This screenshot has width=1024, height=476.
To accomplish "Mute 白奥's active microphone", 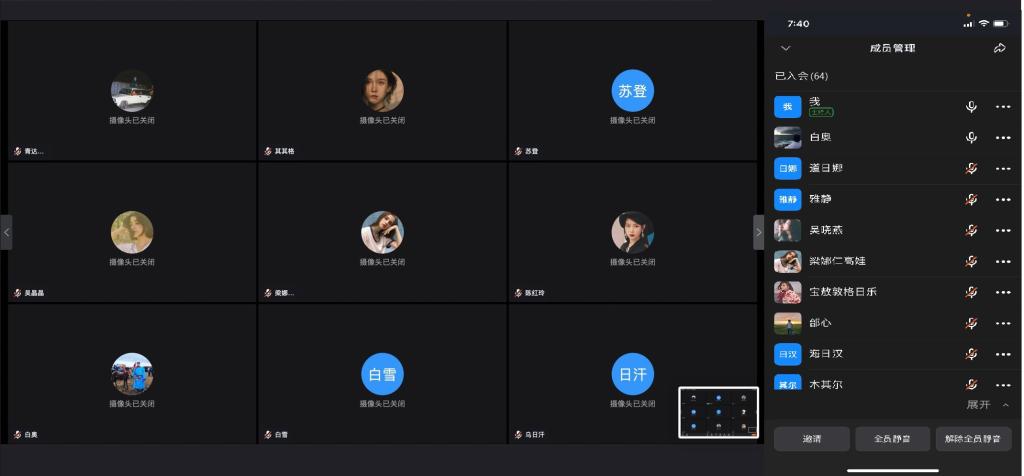I will tap(971, 138).
